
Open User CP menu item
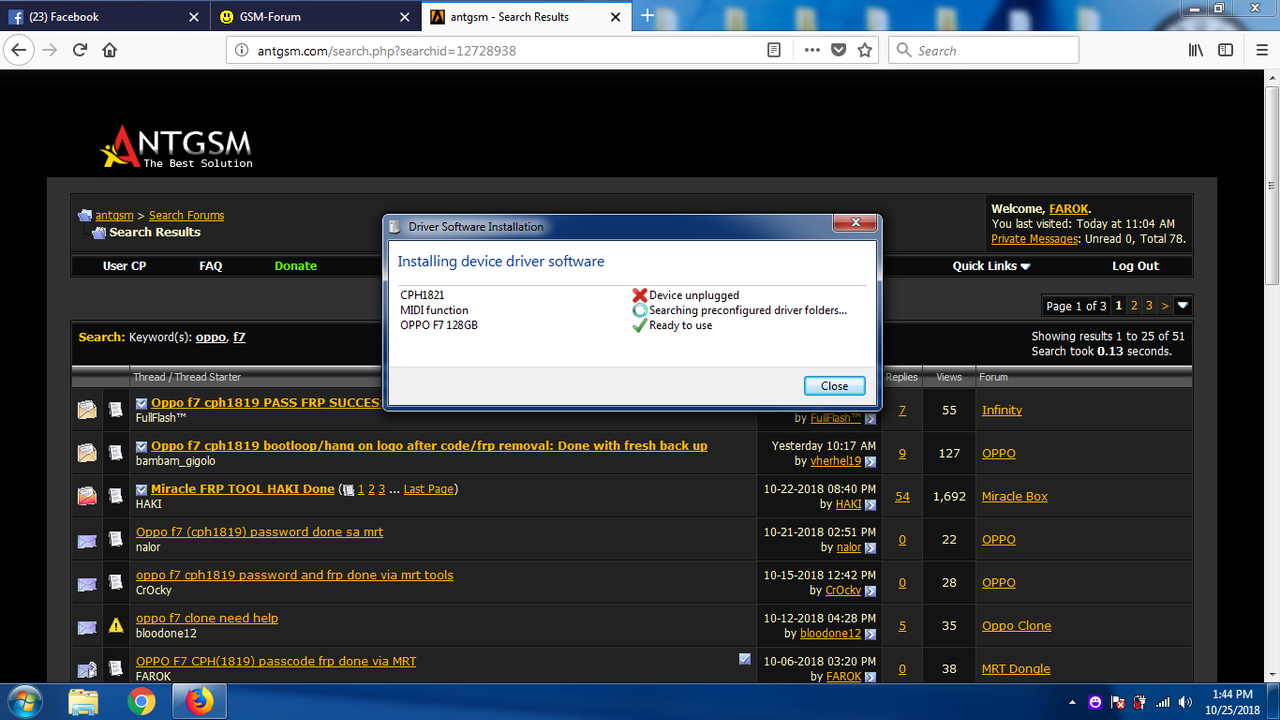(x=125, y=266)
